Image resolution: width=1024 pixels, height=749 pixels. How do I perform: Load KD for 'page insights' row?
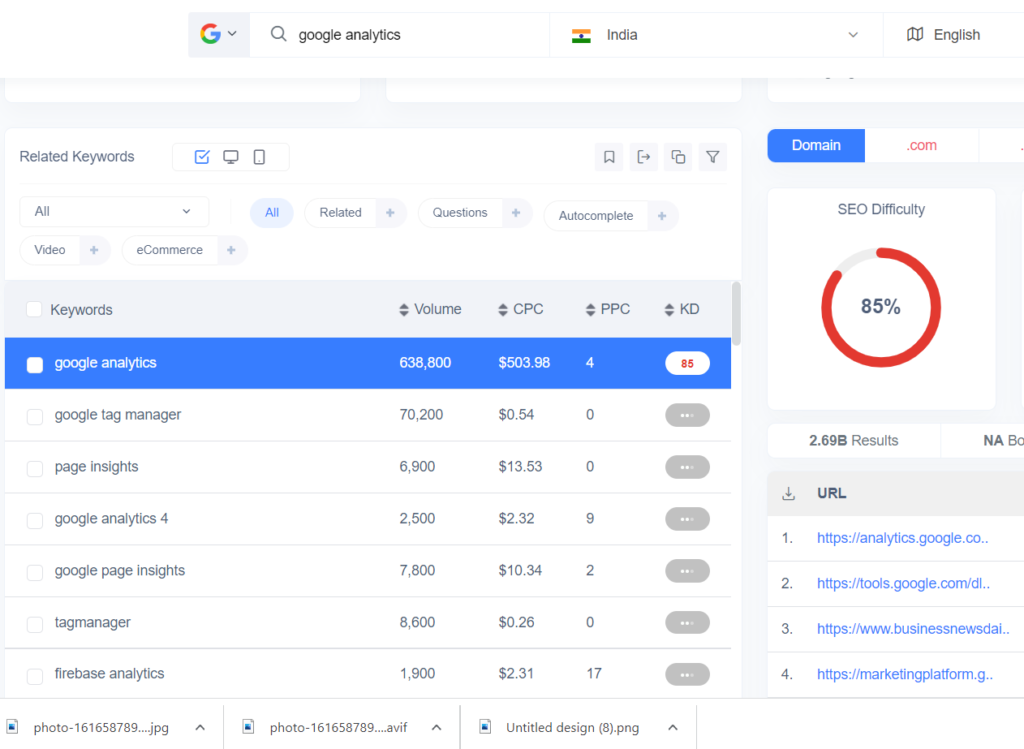pyautogui.click(x=687, y=467)
